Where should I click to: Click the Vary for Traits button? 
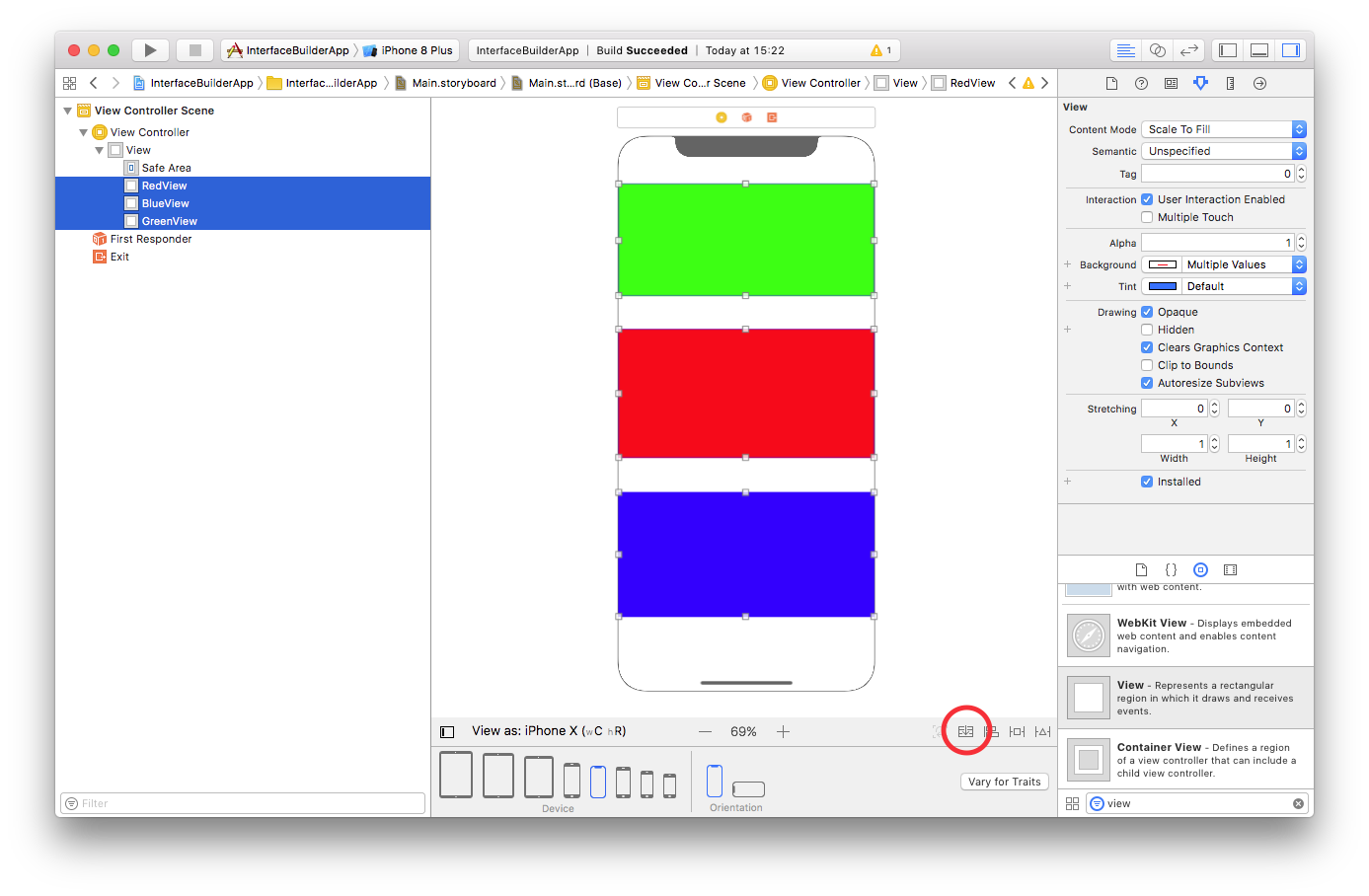point(1004,782)
